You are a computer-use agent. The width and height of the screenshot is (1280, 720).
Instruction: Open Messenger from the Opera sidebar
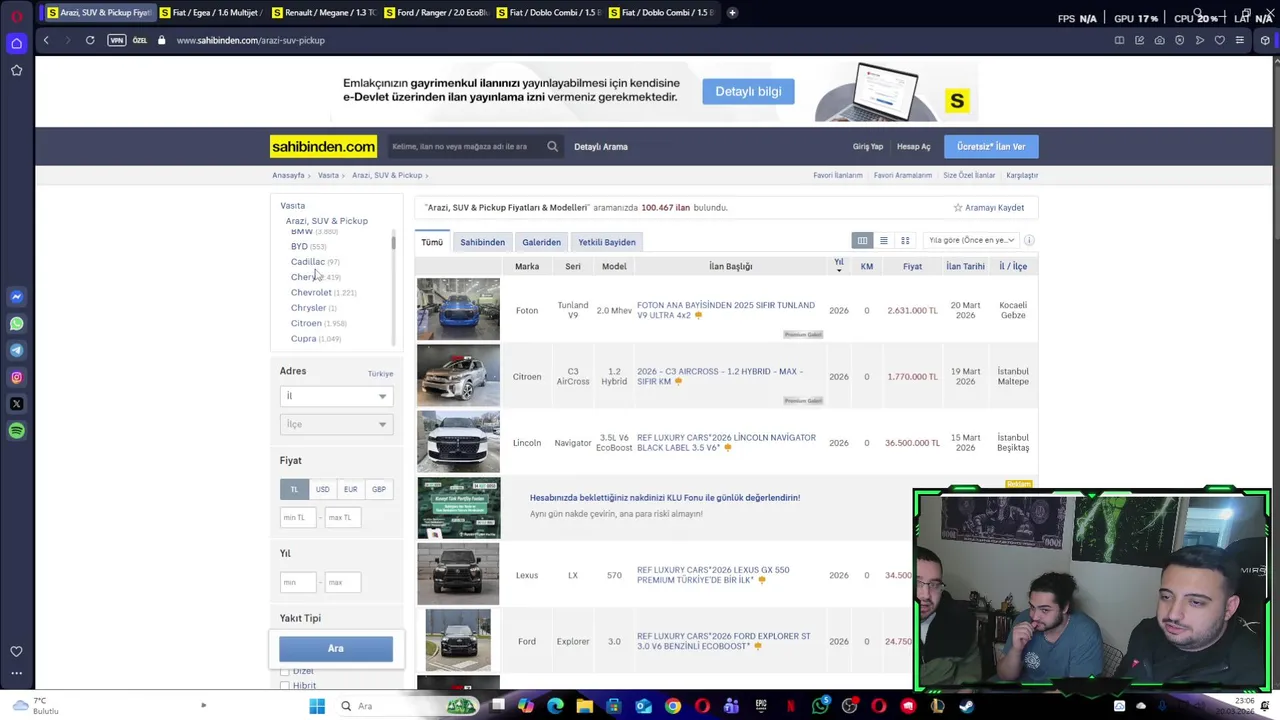tap(16, 297)
